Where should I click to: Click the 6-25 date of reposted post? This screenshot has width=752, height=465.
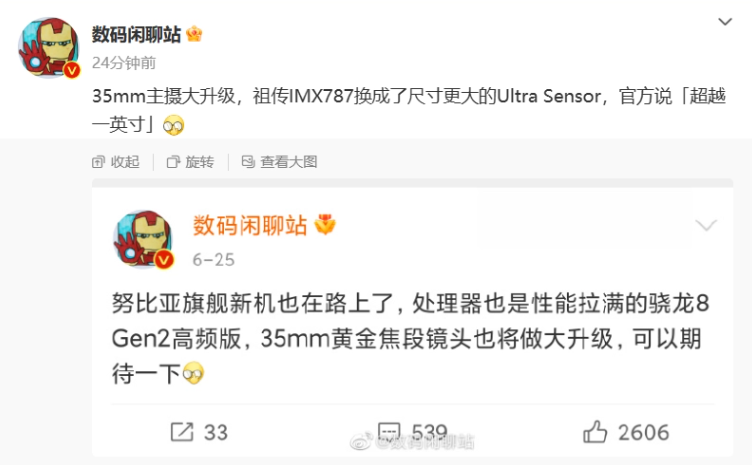tap(213, 260)
